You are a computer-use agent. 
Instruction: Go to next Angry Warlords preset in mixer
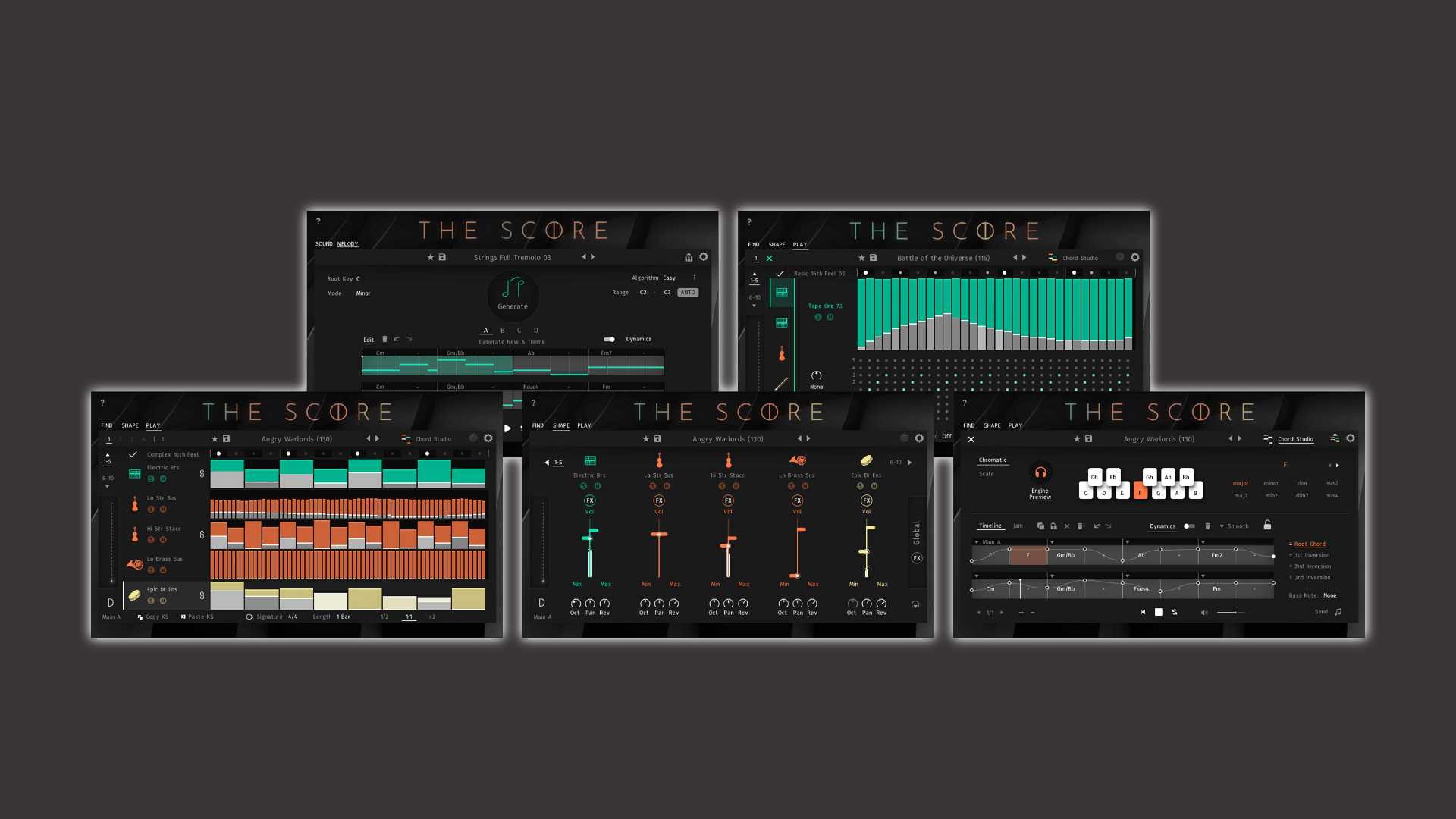tap(808, 438)
